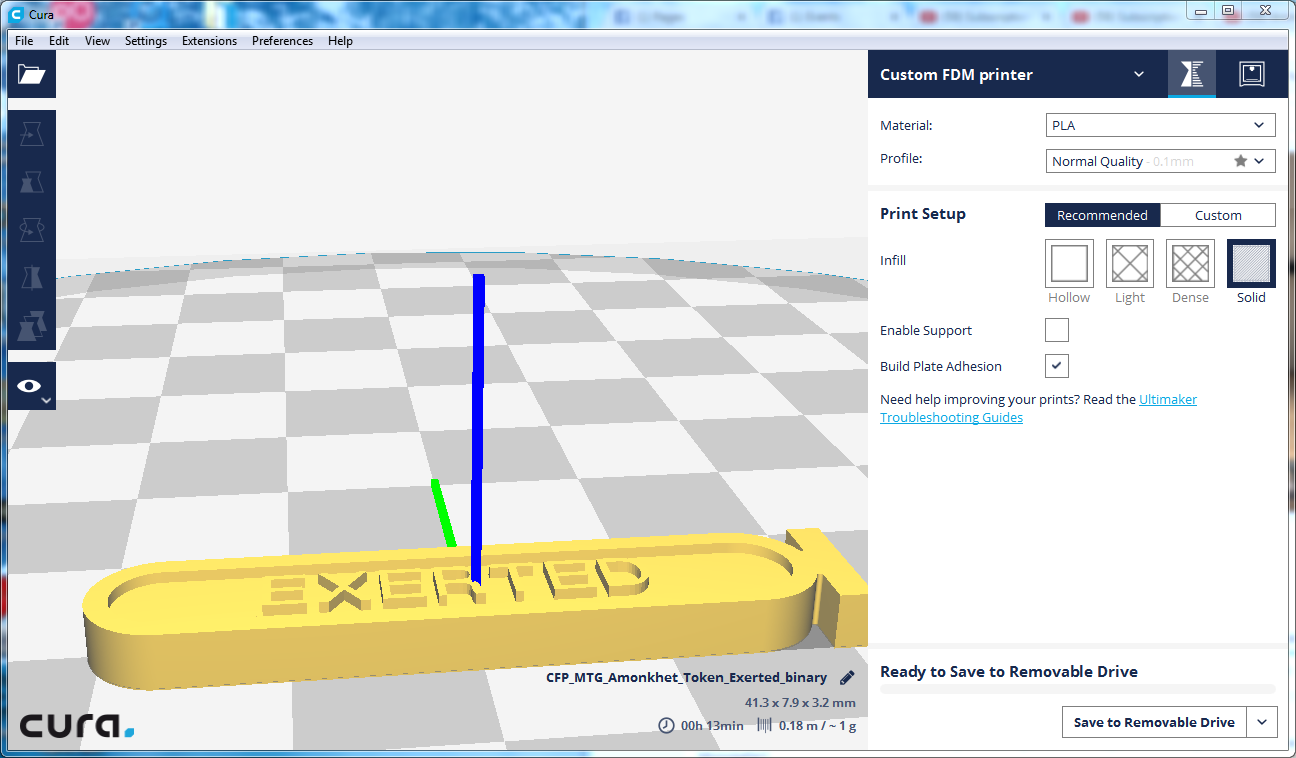Open the Extensions menu

tap(209, 41)
